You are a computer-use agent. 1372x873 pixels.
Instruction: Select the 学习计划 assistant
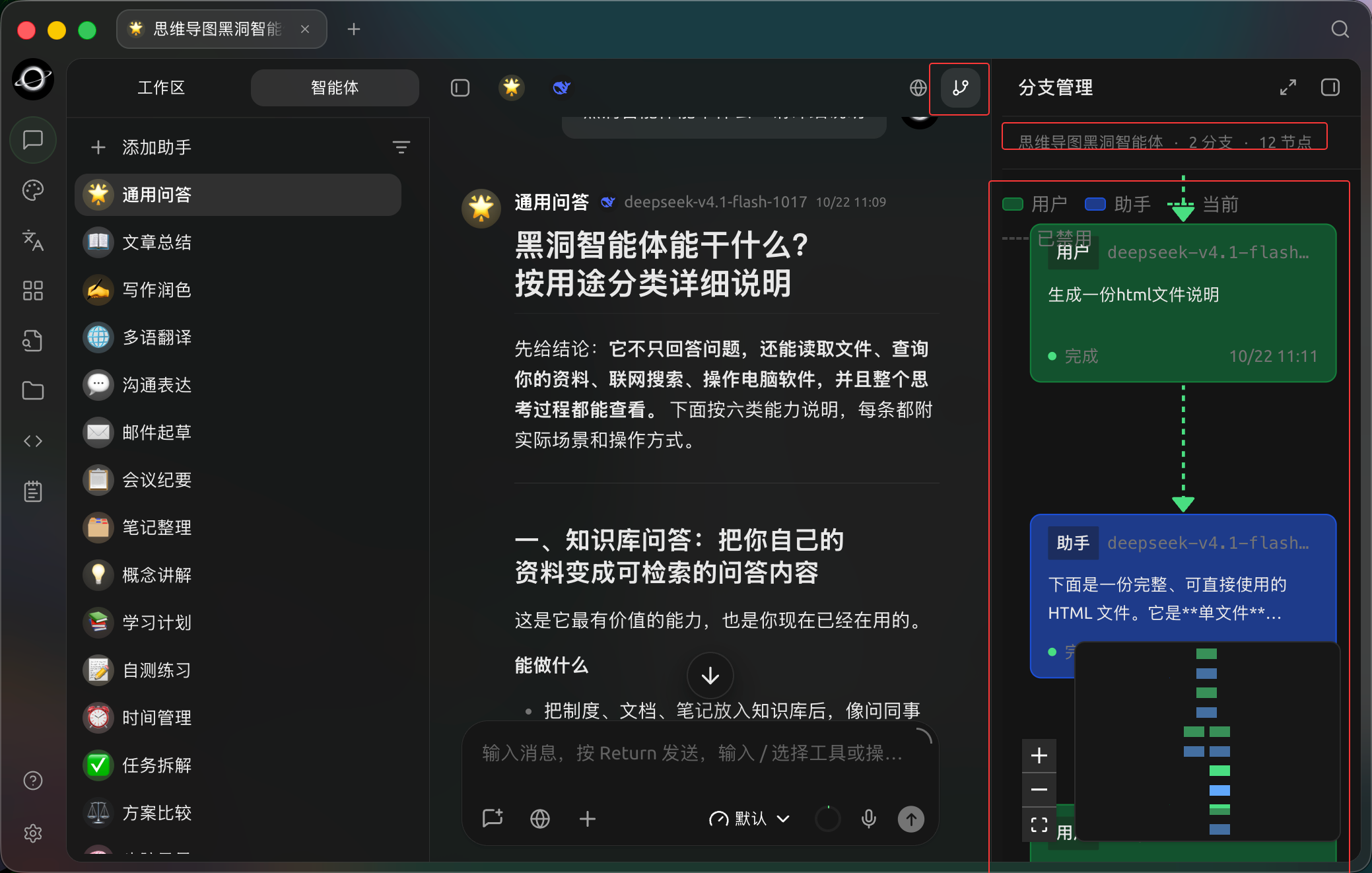238,623
